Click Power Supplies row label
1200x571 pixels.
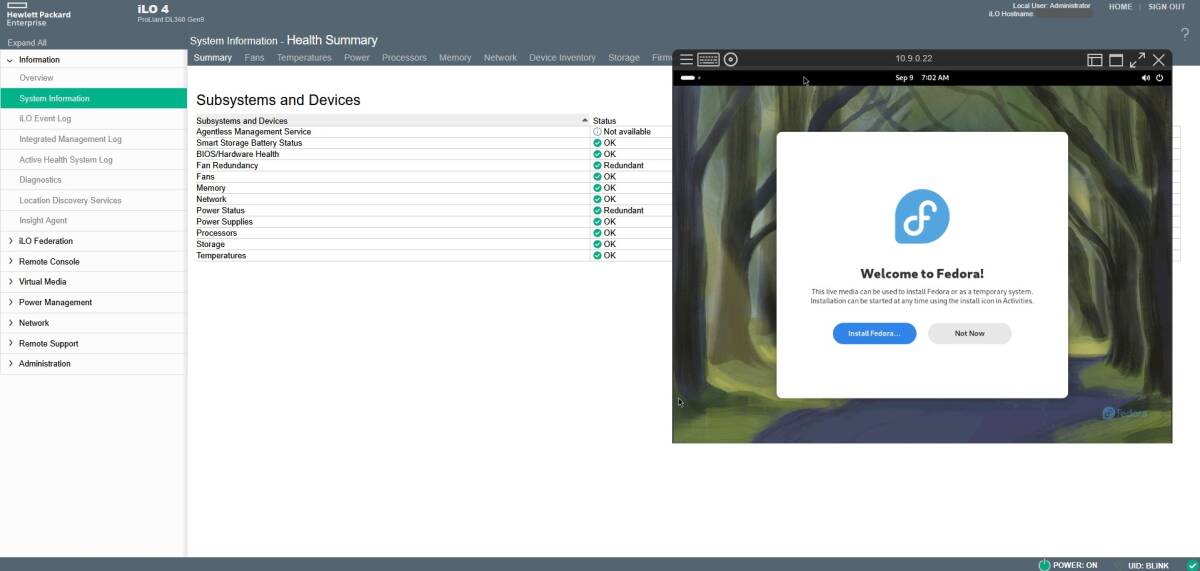[225, 222]
